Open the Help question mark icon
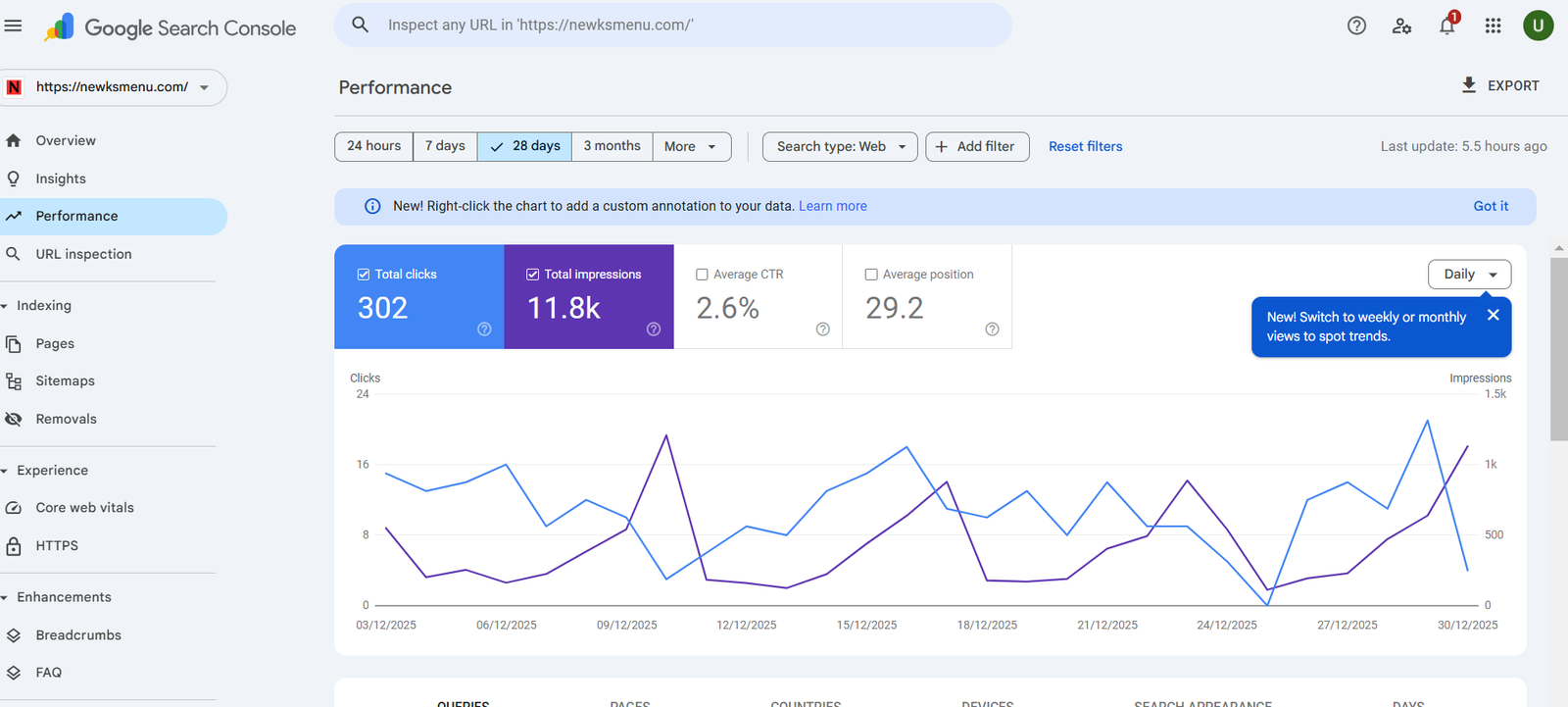 [x=1356, y=26]
